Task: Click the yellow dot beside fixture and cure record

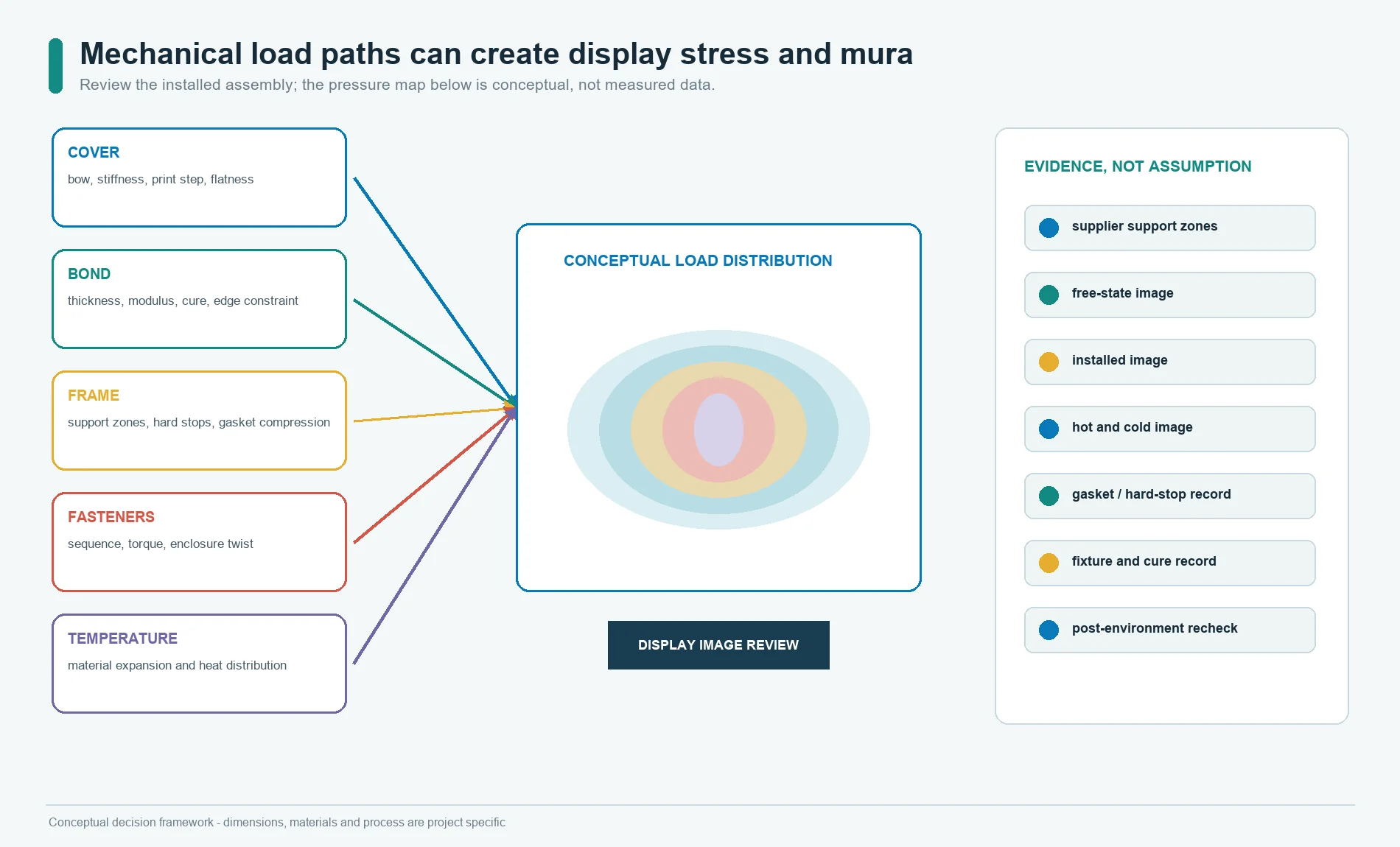Action: [1049, 563]
